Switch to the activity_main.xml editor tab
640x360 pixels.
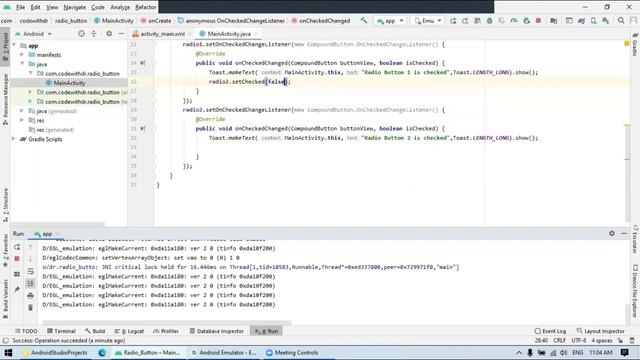[162, 34]
